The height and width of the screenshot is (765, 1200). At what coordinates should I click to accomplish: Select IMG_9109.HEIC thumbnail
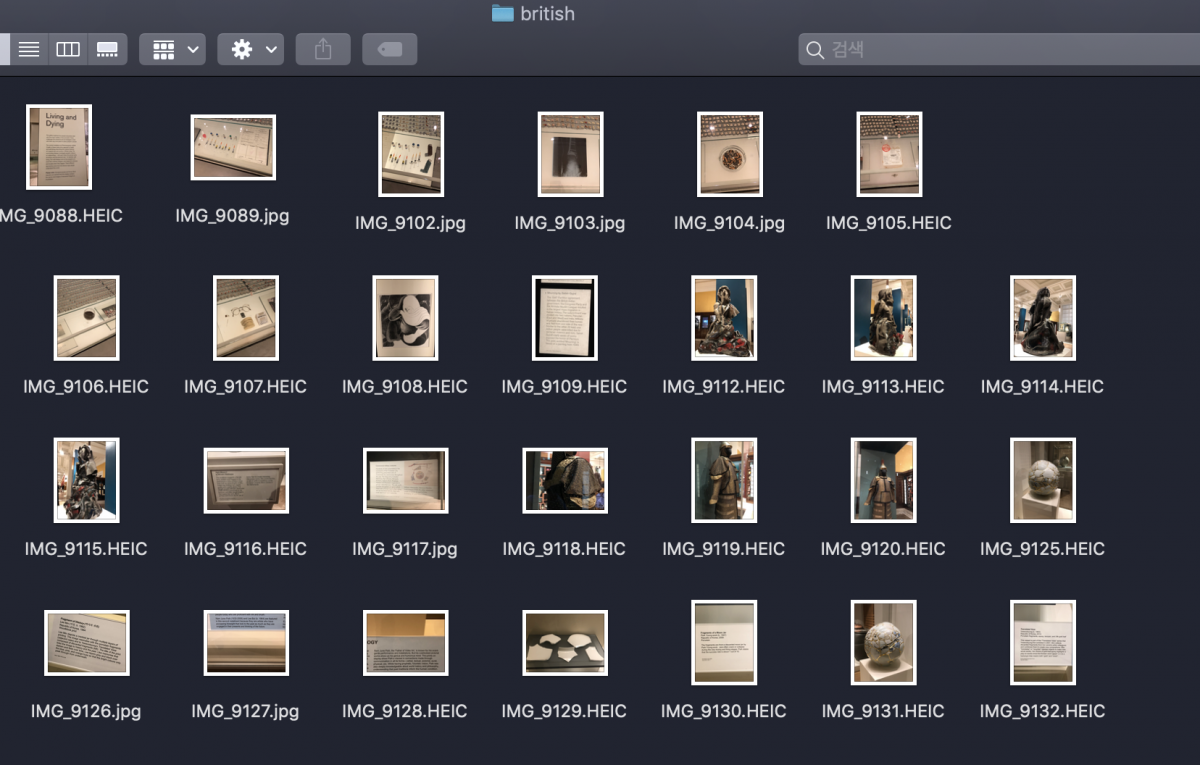click(565, 318)
